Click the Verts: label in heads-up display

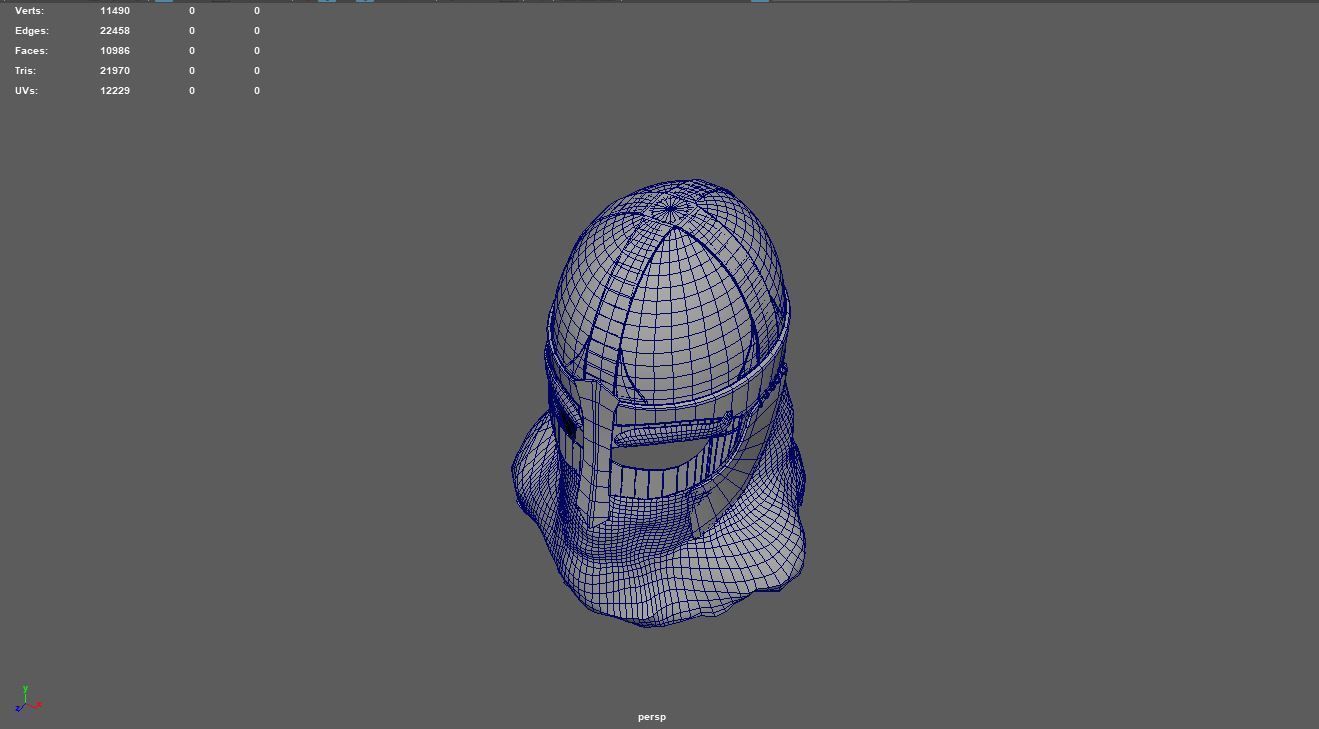click(x=29, y=11)
